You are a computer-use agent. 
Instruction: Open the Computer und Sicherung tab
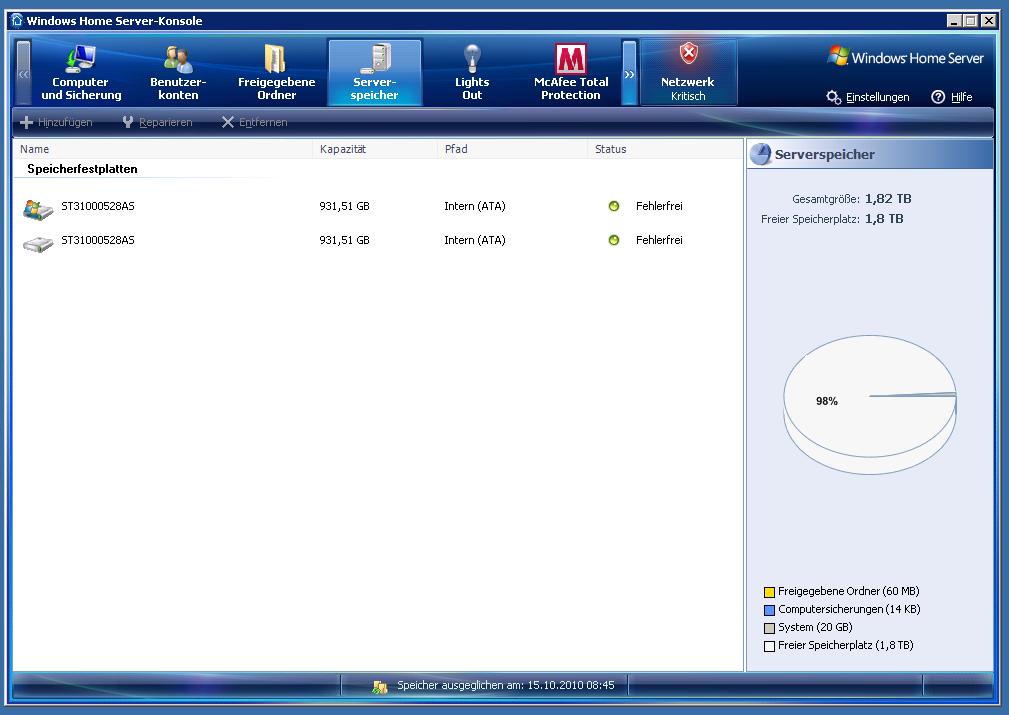pos(81,73)
